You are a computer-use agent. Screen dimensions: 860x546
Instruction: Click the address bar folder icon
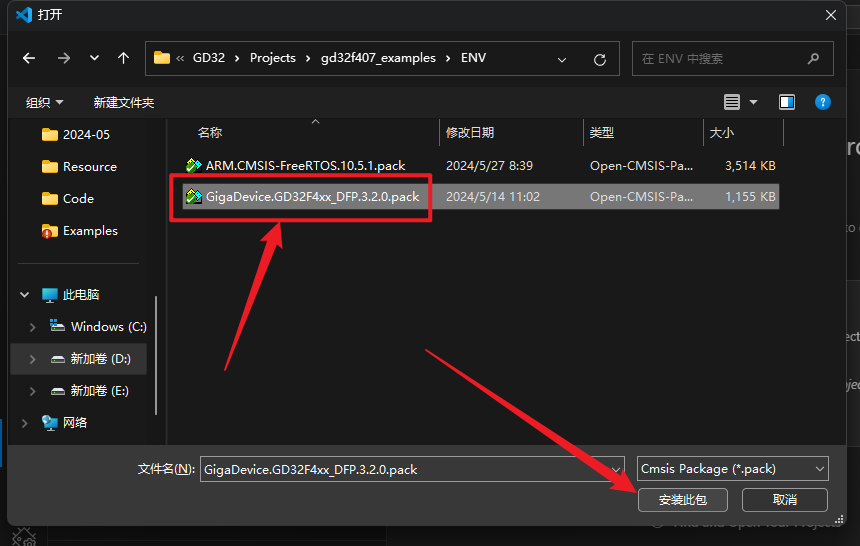coord(162,58)
